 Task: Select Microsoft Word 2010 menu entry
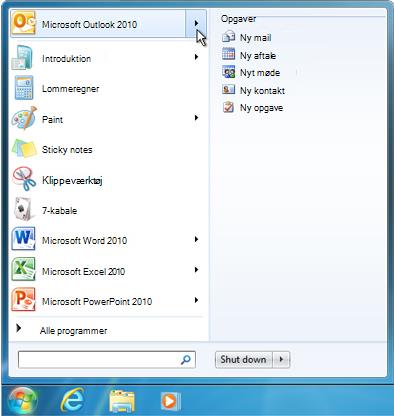[x=107, y=240]
